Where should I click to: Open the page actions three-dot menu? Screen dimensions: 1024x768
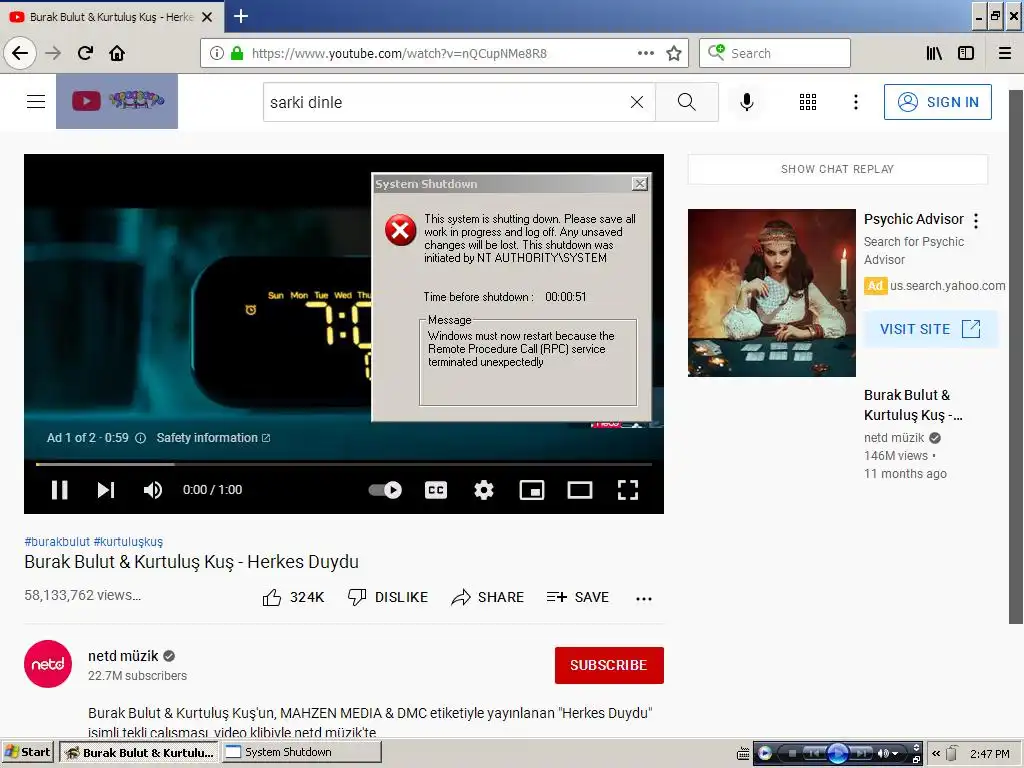coord(645,54)
